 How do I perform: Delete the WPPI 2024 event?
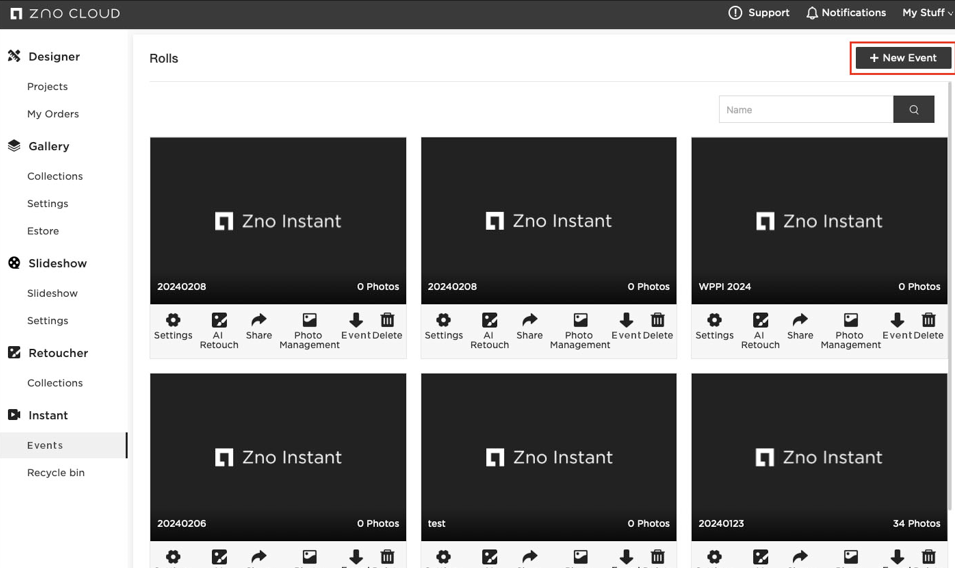click(x=928, y=327)
